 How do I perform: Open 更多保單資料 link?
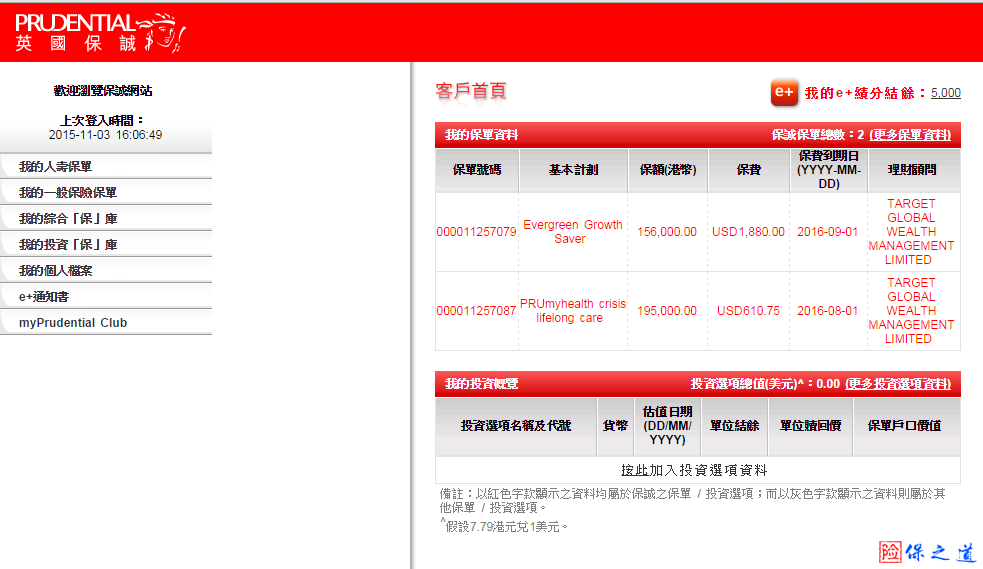tap(910, 135)
